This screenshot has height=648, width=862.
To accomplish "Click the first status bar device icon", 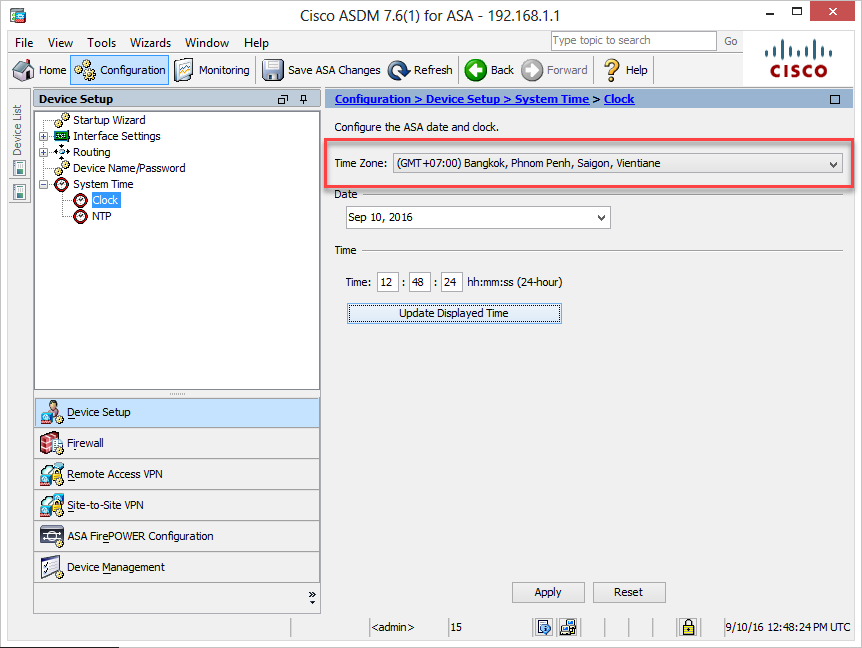I will click(544, 627).
